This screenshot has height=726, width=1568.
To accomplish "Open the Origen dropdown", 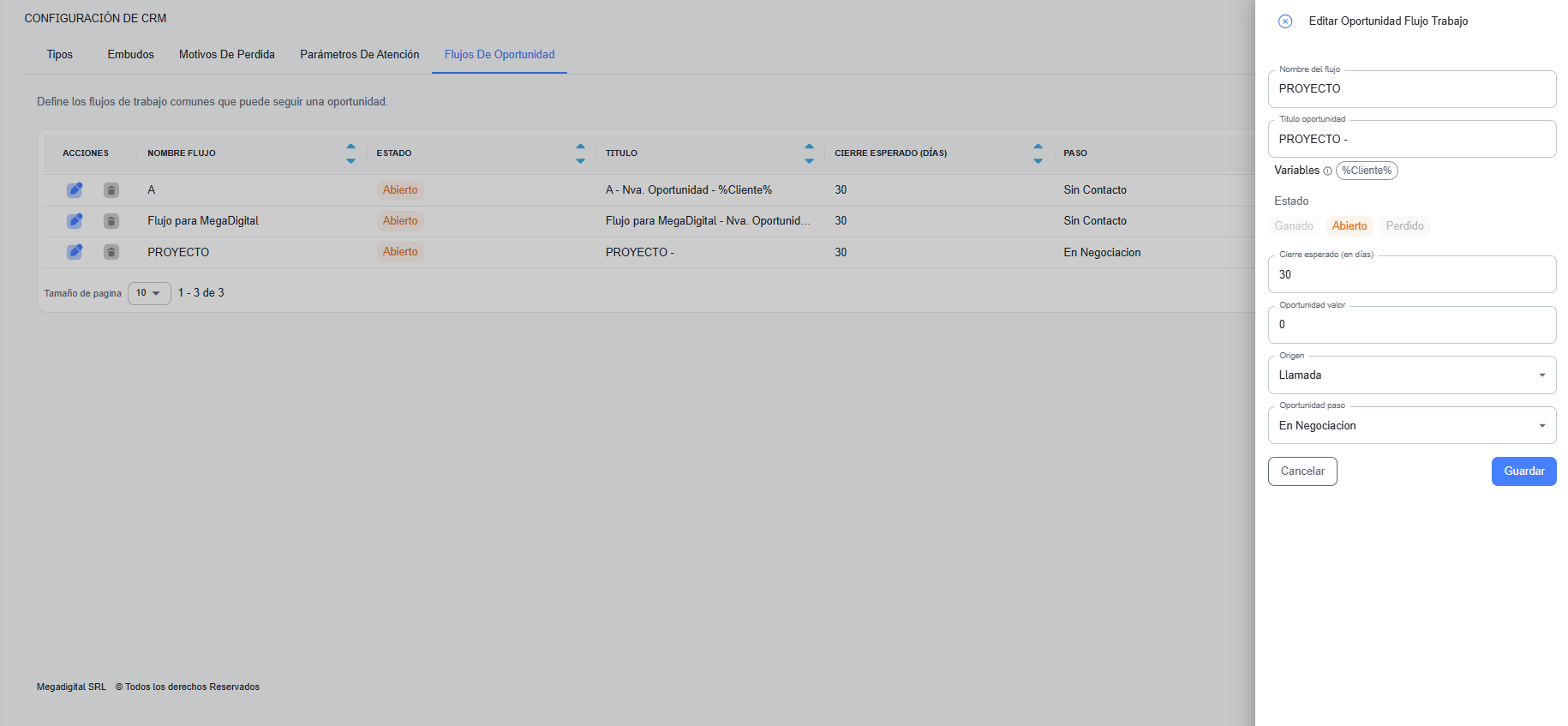I will pos(1411,375).
